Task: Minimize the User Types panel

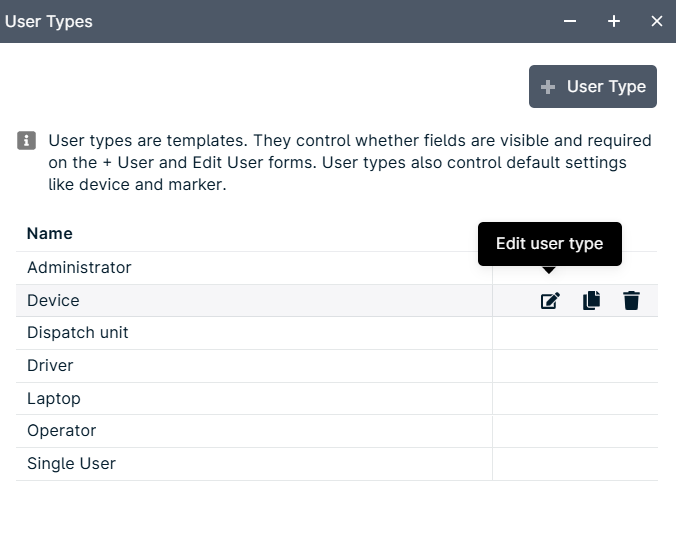Action: click(x=570, y=21)
